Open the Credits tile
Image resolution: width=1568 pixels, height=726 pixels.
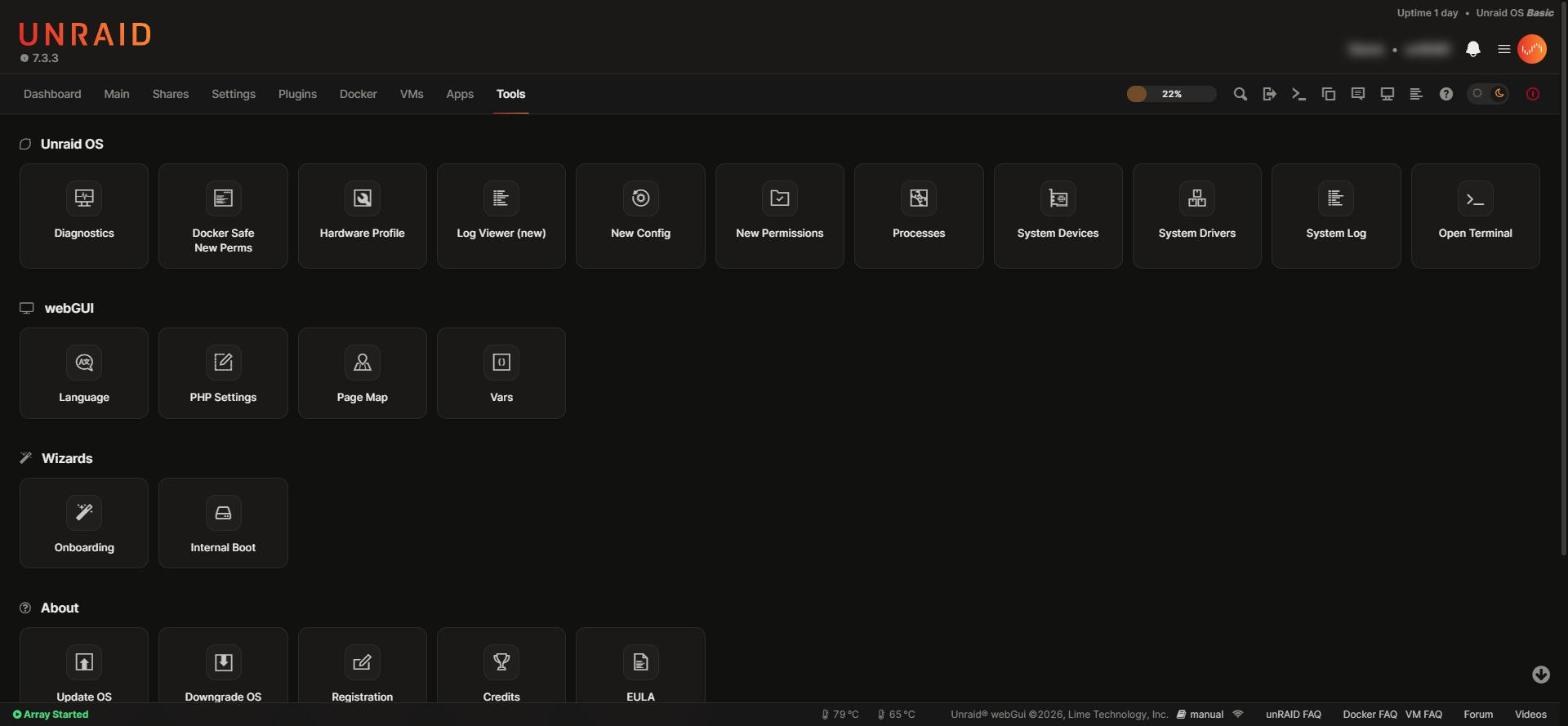501,666
